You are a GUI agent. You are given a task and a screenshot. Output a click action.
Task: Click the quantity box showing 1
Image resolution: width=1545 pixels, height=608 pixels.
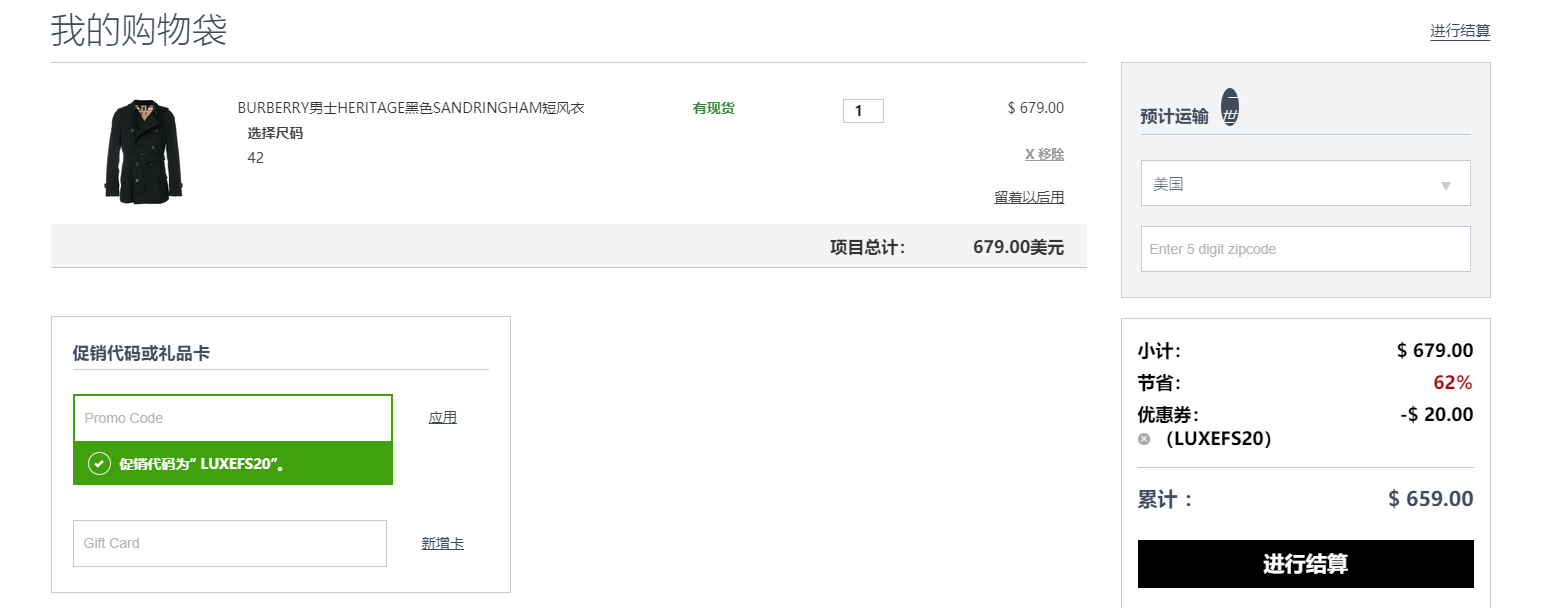pos(863,111)
